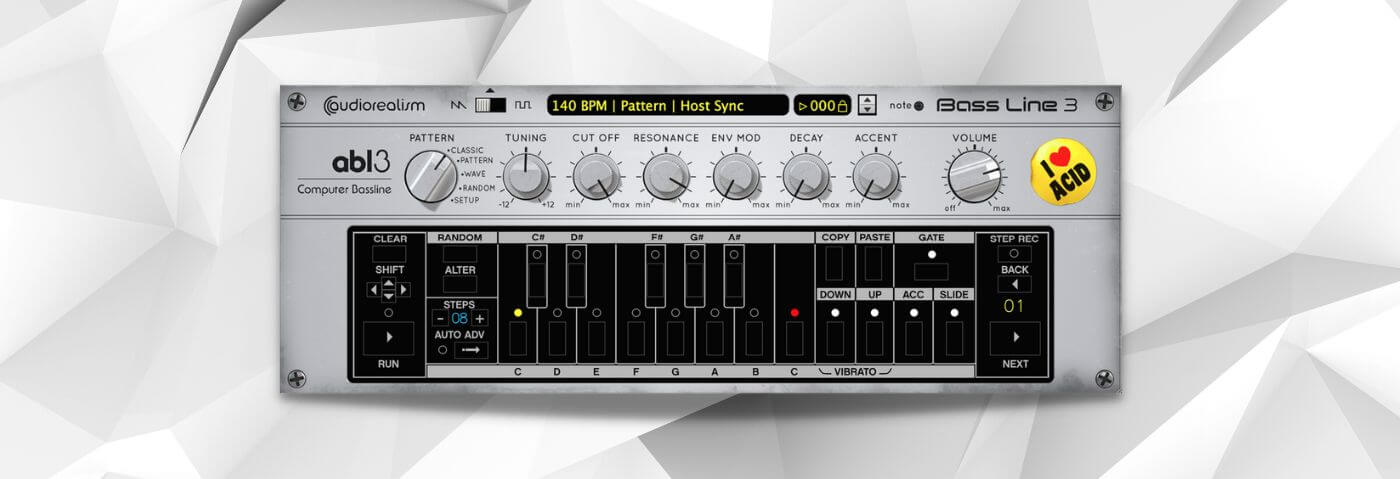This screenshot has width=1400, height=479.
Task: Click the RANDOM button
Action: point(460,253)
